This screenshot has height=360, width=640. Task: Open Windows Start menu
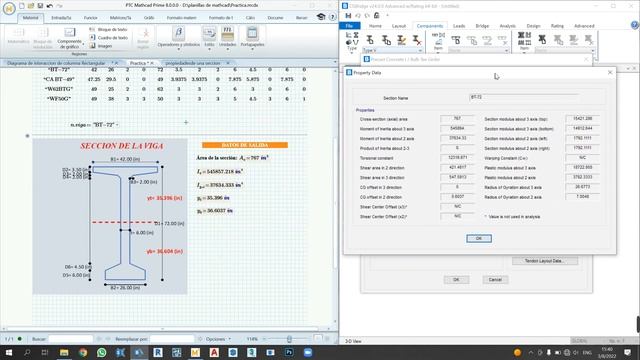click(x=8, y=352)
